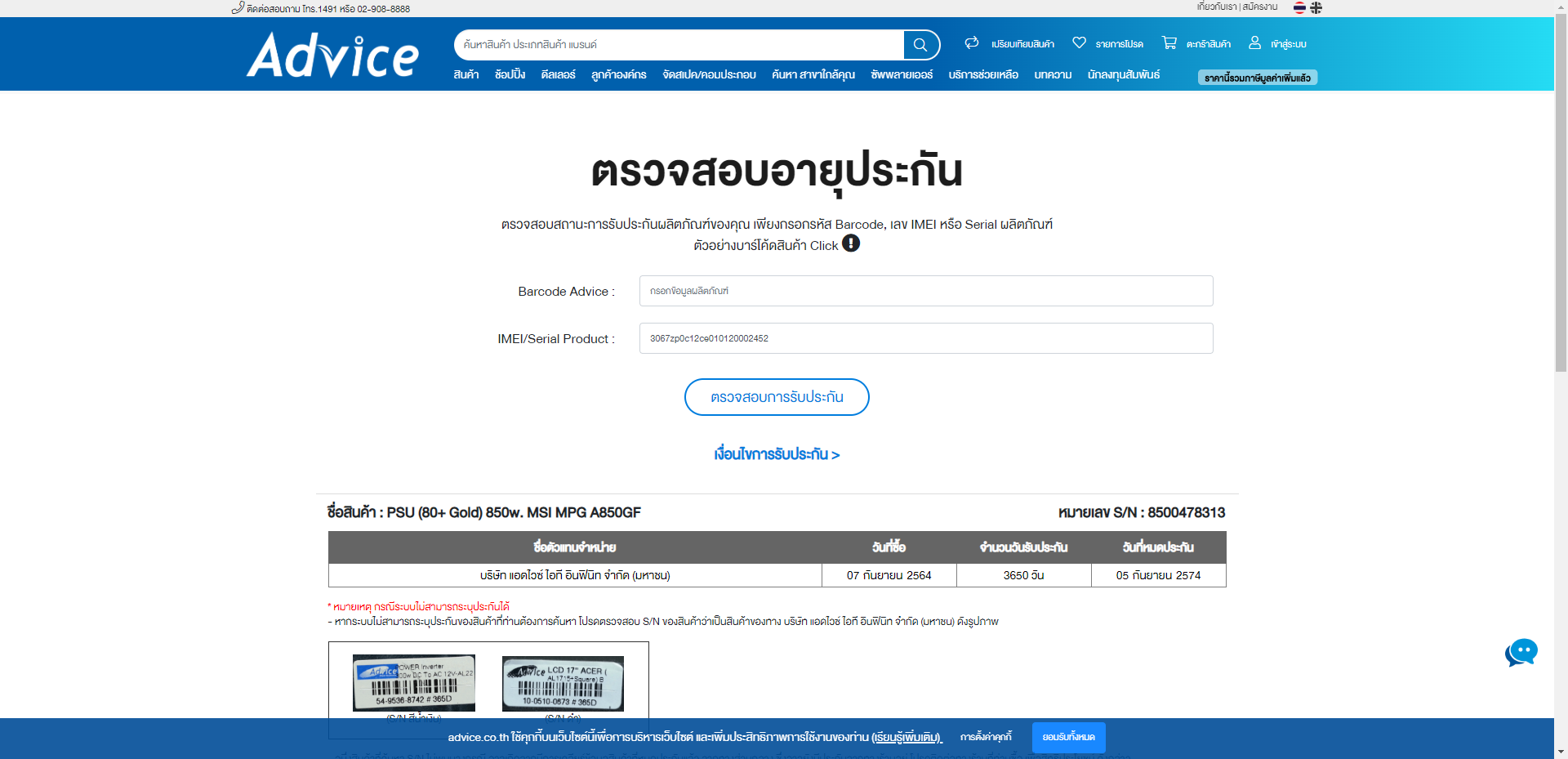The image size is (1568, 759).
Task: Open the shopping cart icon
Action: pyautogui.click(x=1169, y=42)
